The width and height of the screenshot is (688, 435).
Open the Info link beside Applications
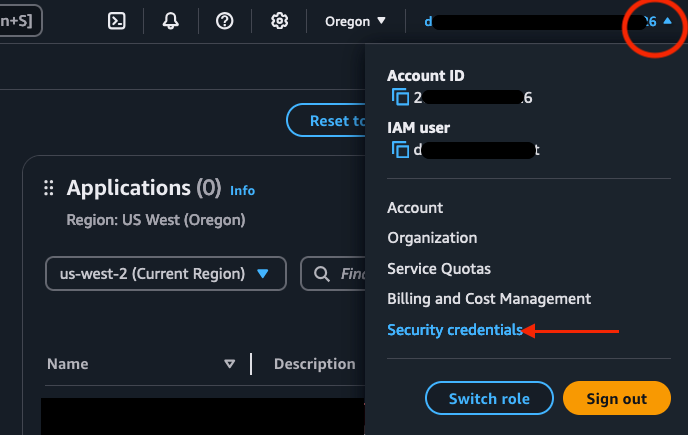[242, 190]
